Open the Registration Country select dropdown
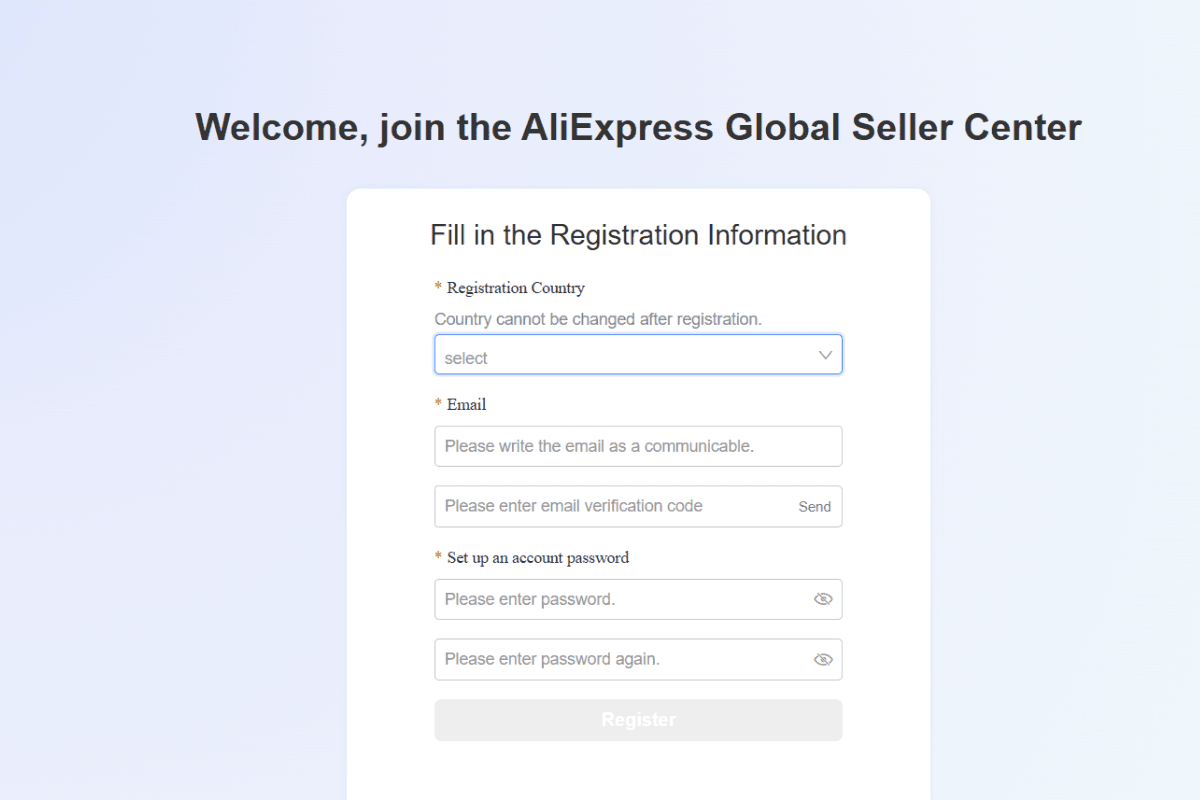This screenshot has height=800, width=1200. coord(638,355)
